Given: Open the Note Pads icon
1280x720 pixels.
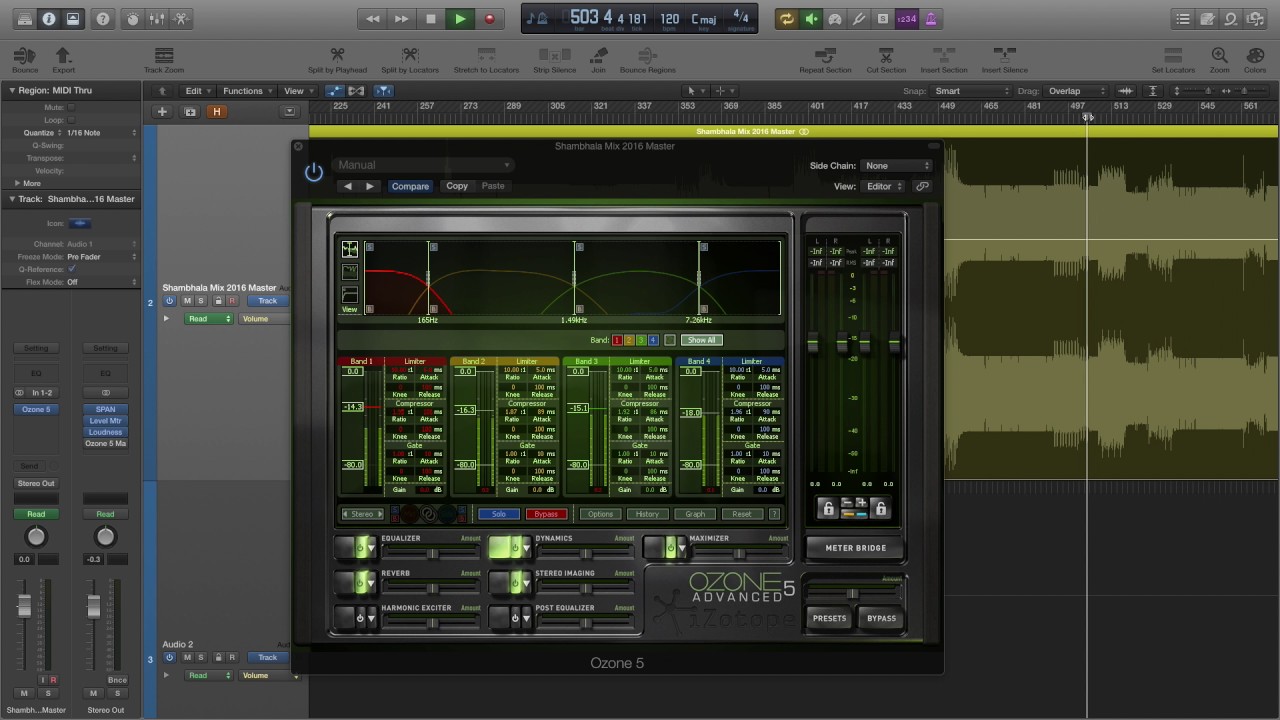Looking at the screenshot, I should [x=1207, y=19].
